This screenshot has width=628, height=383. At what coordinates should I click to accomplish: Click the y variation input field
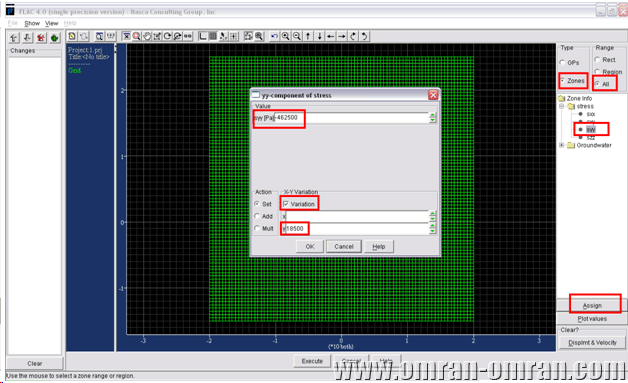(355, 228)
